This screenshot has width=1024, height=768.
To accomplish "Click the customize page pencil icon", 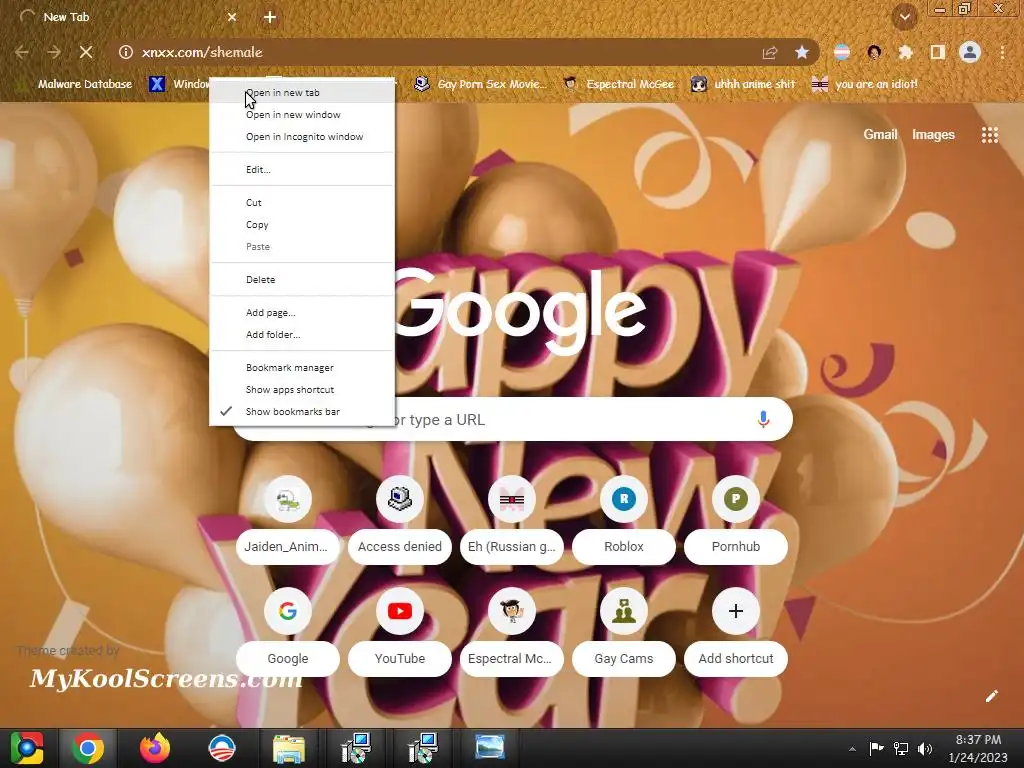I will point(991,696).
